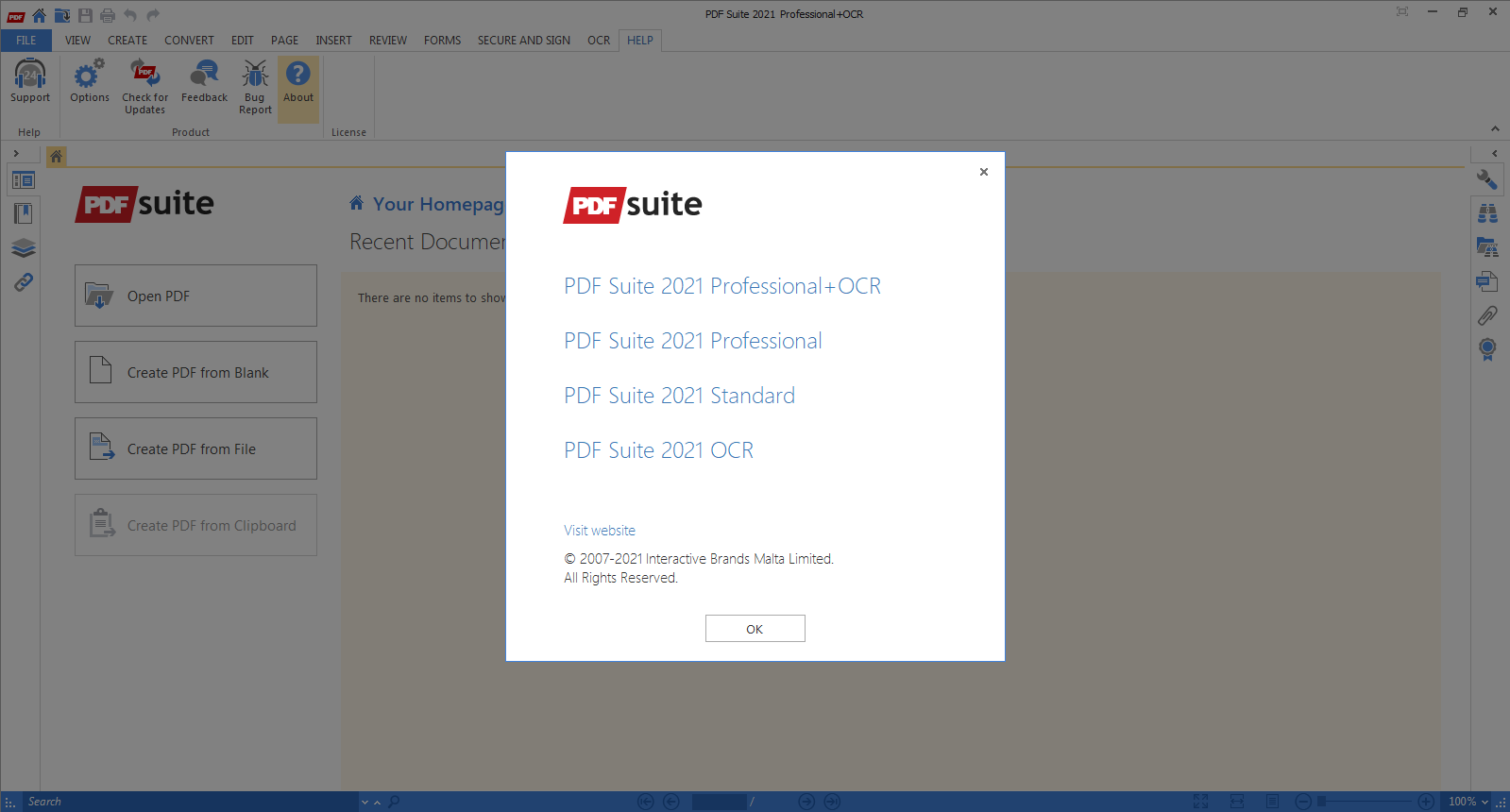Open the Attachments paperclip icon
Image resolution: width=1510 pixels, height=812 pixels.
point(1487,315)
